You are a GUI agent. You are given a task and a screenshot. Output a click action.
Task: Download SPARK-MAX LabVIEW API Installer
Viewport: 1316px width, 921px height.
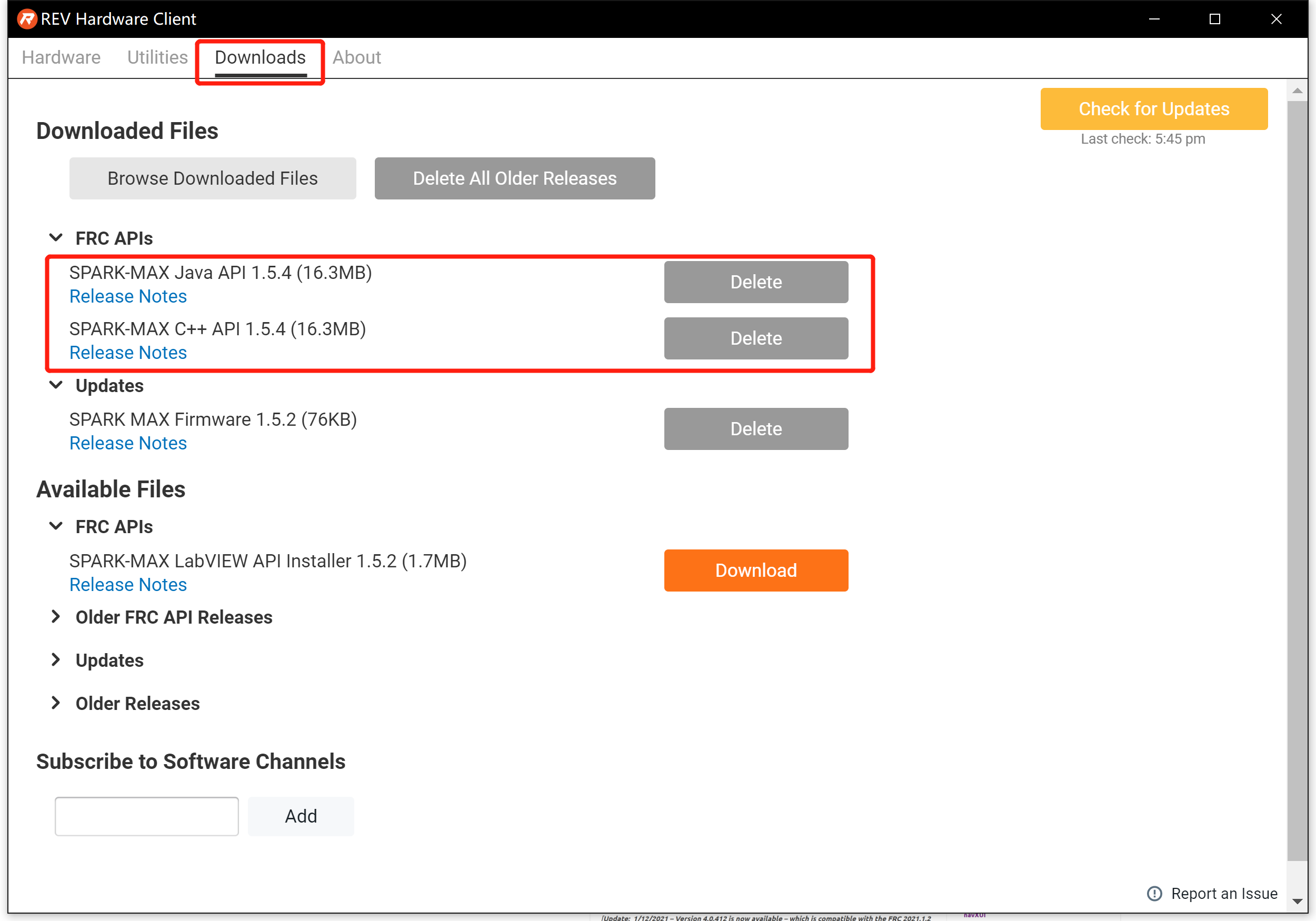[756, 570]
